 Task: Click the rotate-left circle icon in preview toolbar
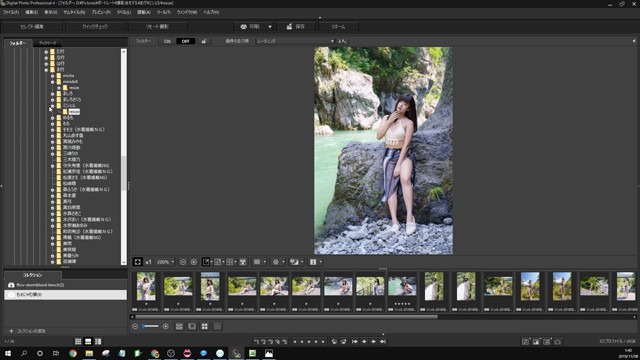(x=183, y=262)
